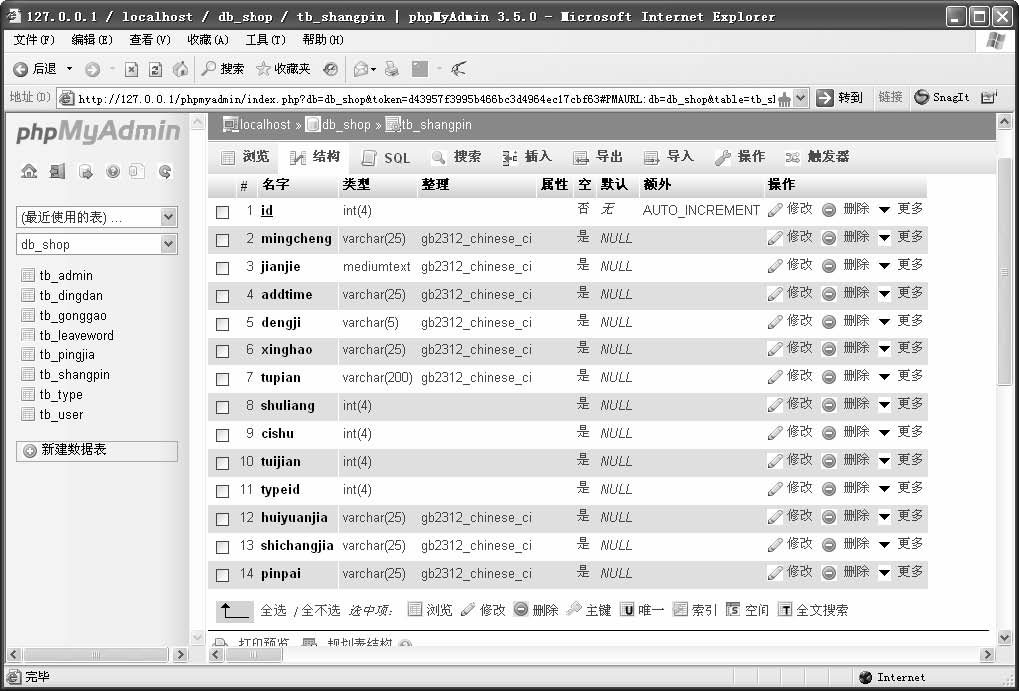Click the 全不选 link
This screenshot has width=1019, height=691.
tap(320, 610)
